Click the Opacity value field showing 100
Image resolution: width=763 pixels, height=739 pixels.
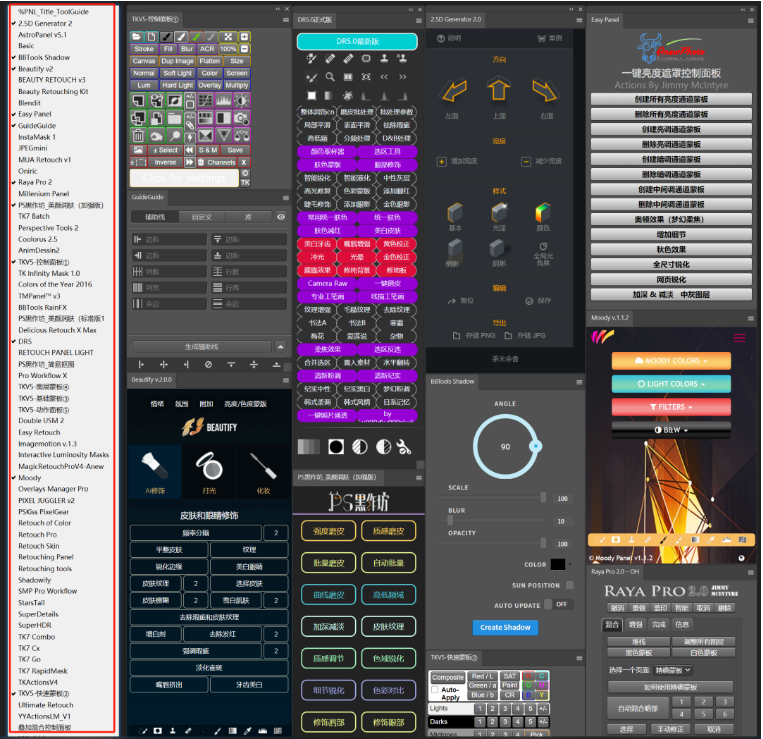pyautogui.click(x=563, y=543)
